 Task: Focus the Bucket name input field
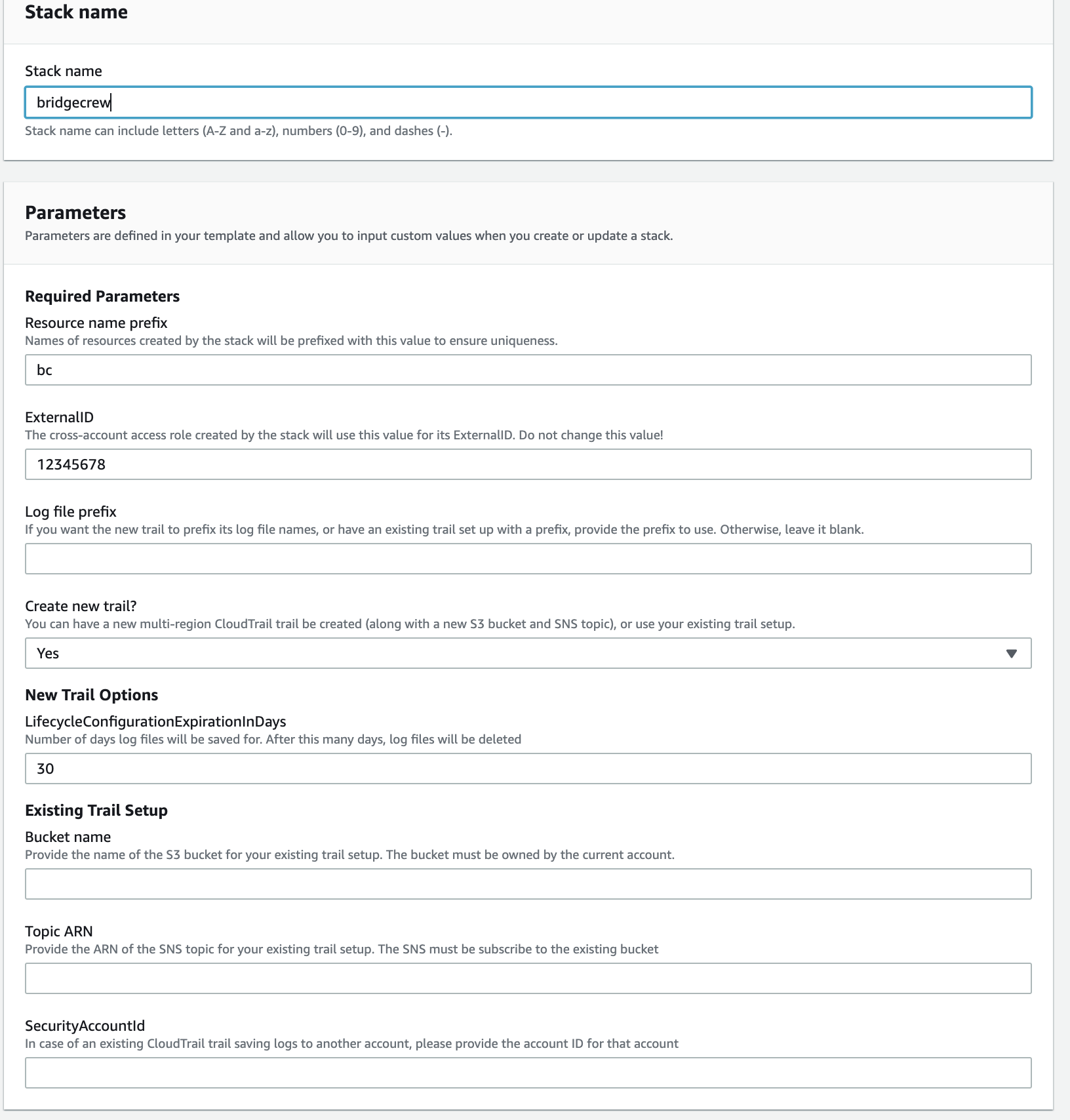click(x=528, y=884)
